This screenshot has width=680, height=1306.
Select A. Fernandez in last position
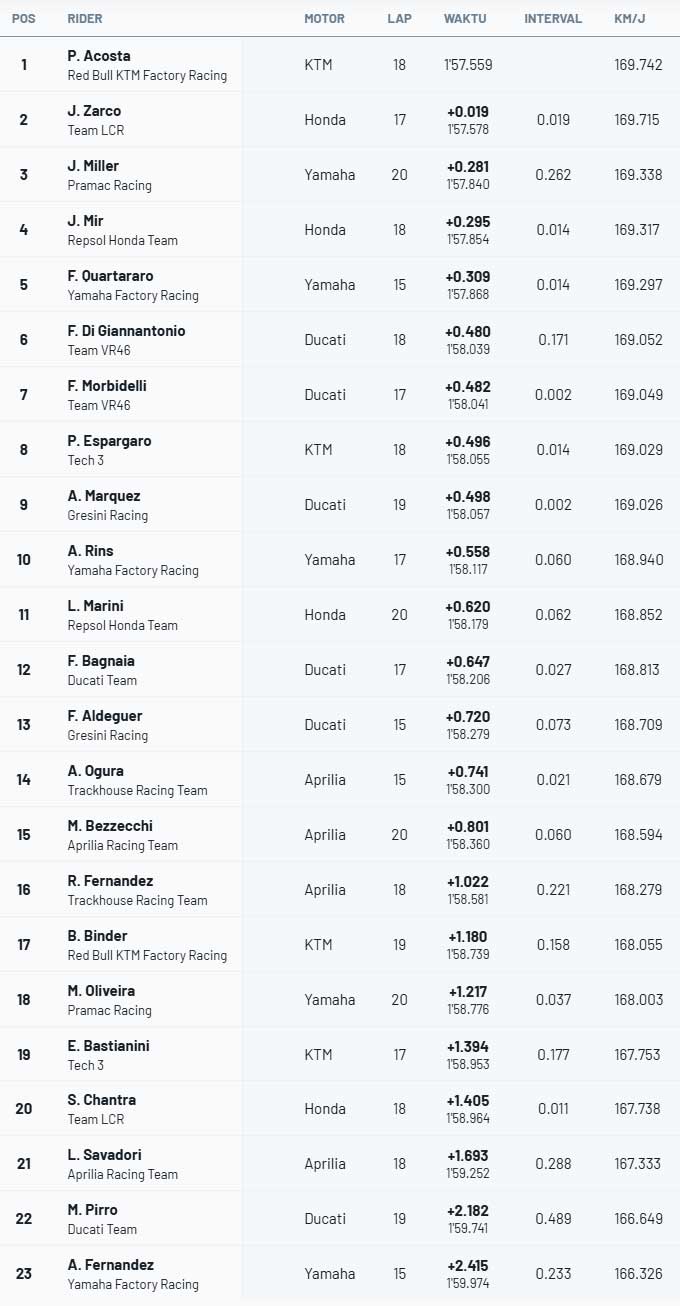tap(111, 1265)
